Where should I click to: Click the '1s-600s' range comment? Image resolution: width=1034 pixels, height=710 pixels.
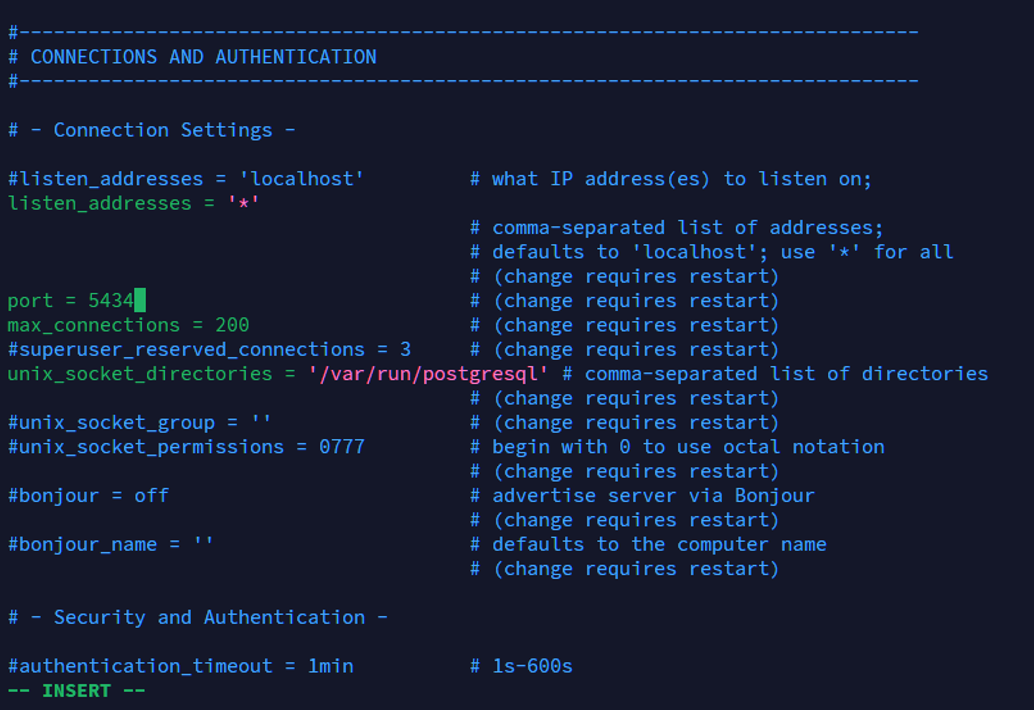[x=531, y=666]
